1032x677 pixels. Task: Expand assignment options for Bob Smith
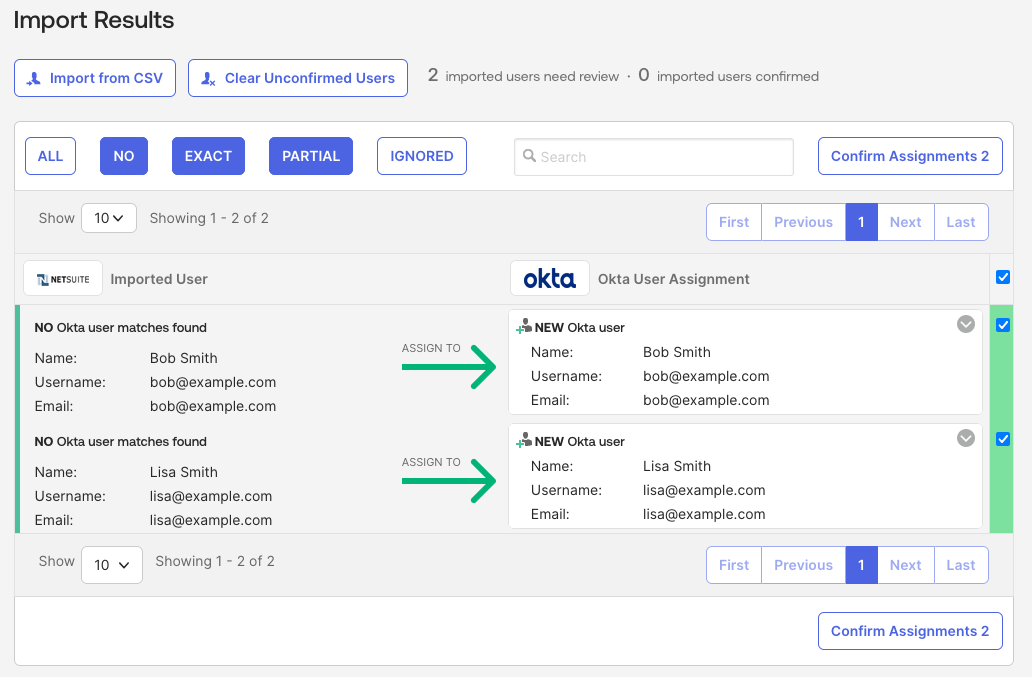point(966,324)
